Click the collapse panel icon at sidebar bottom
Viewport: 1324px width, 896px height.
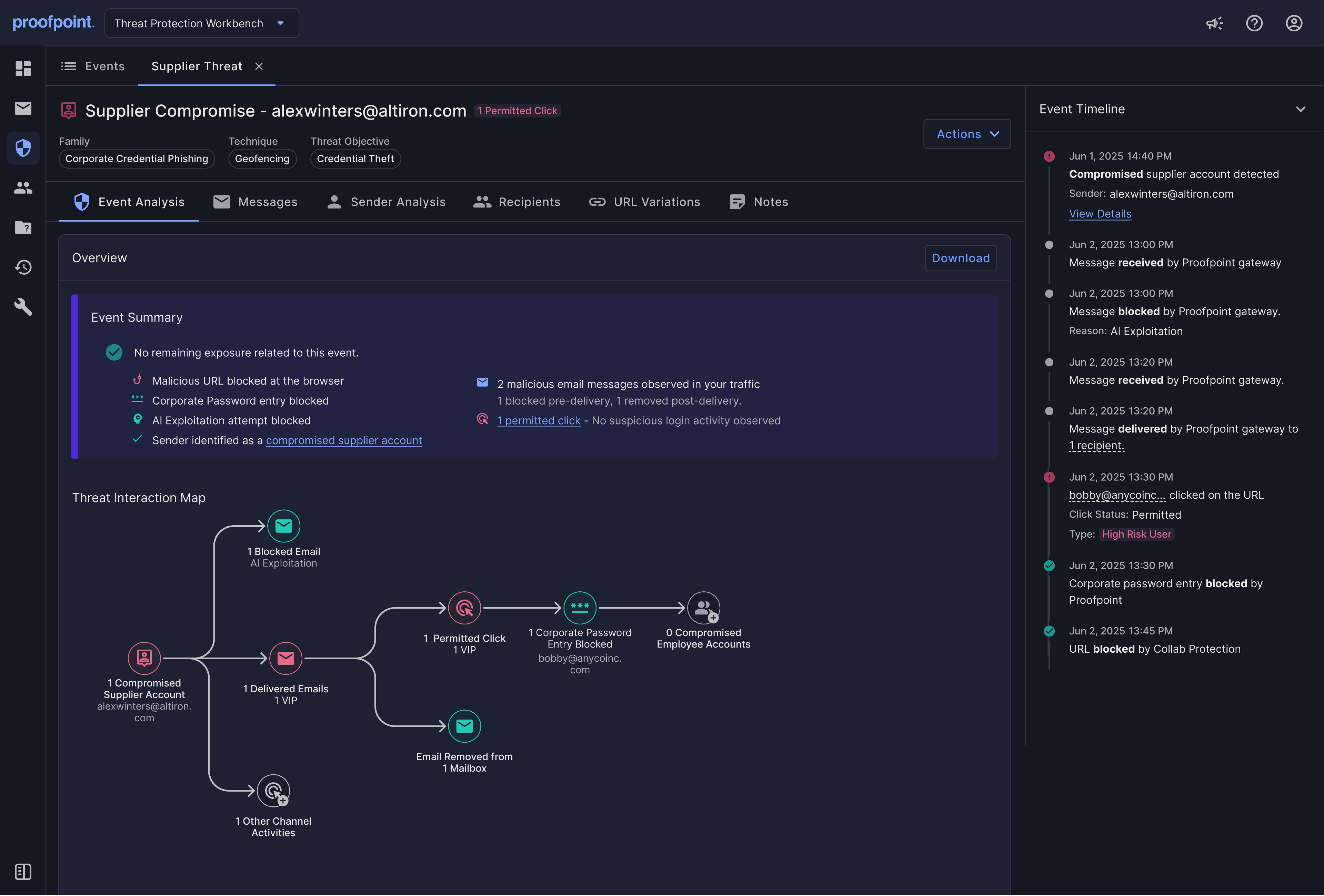point(23,872)
